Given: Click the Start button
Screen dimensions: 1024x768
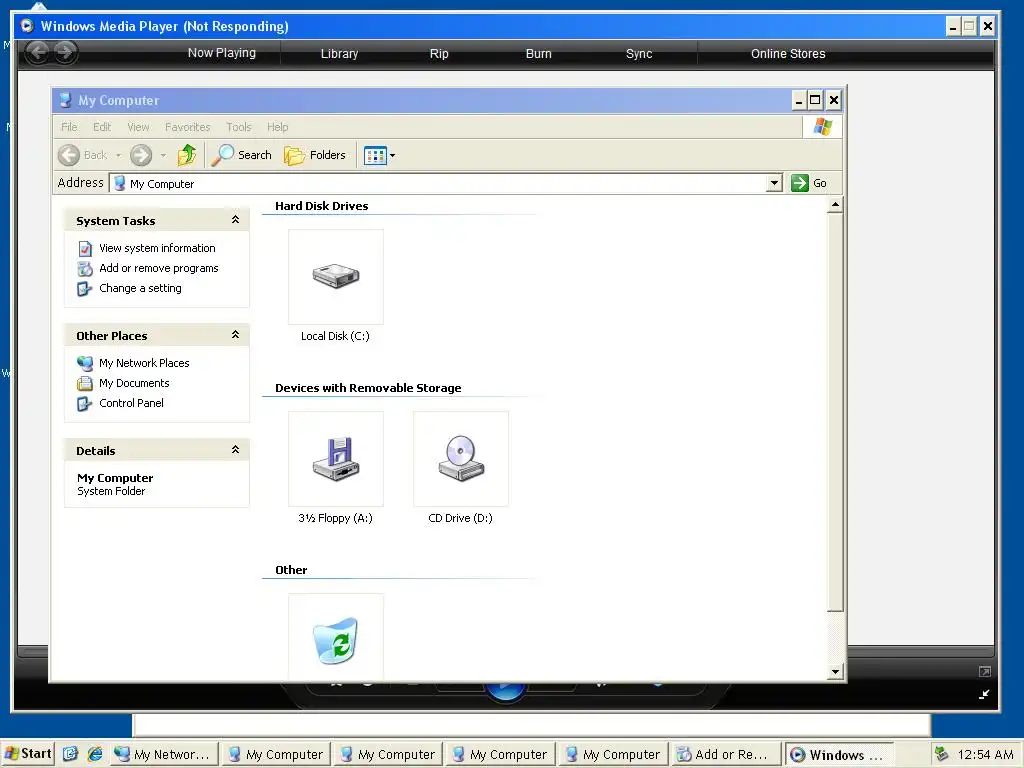Looking at the screenshot, I should coord(27,754).
